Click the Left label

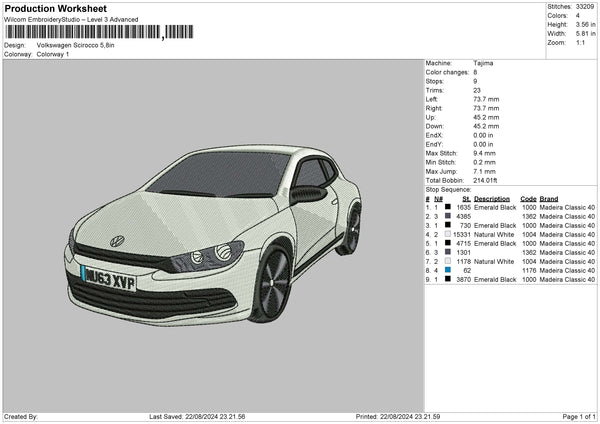[x=431, y=99]
